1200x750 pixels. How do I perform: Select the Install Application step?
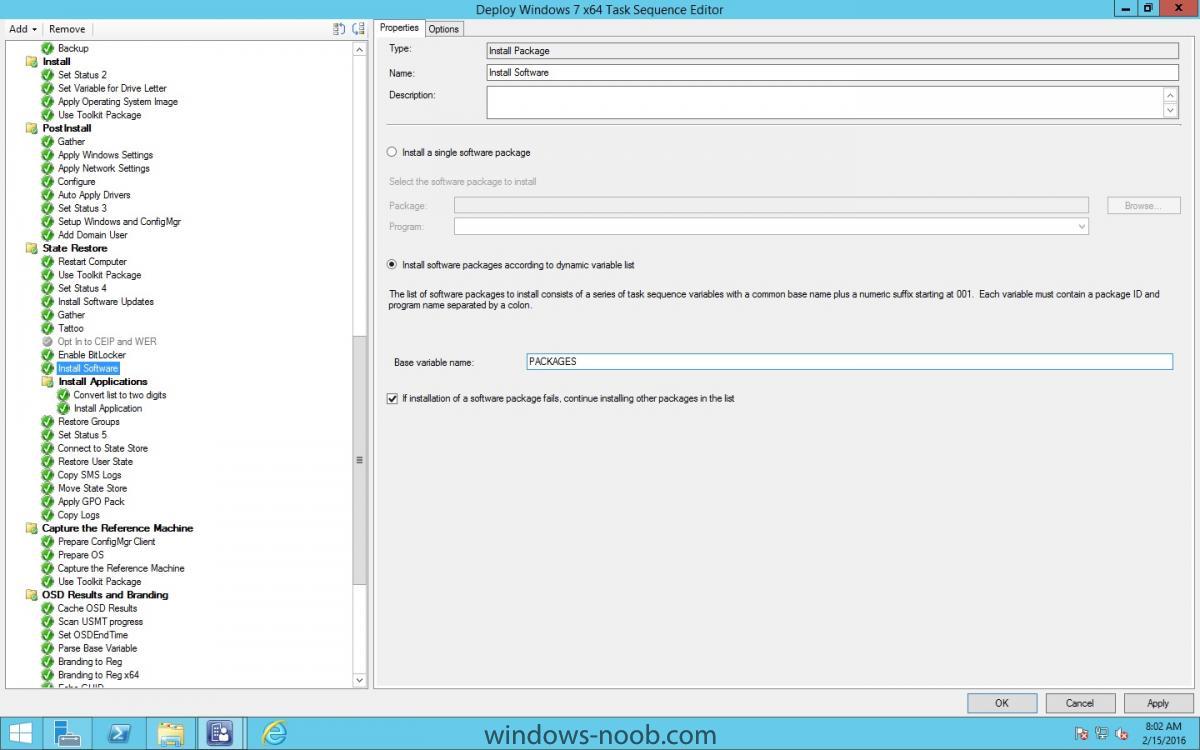[x=108, y=408]
